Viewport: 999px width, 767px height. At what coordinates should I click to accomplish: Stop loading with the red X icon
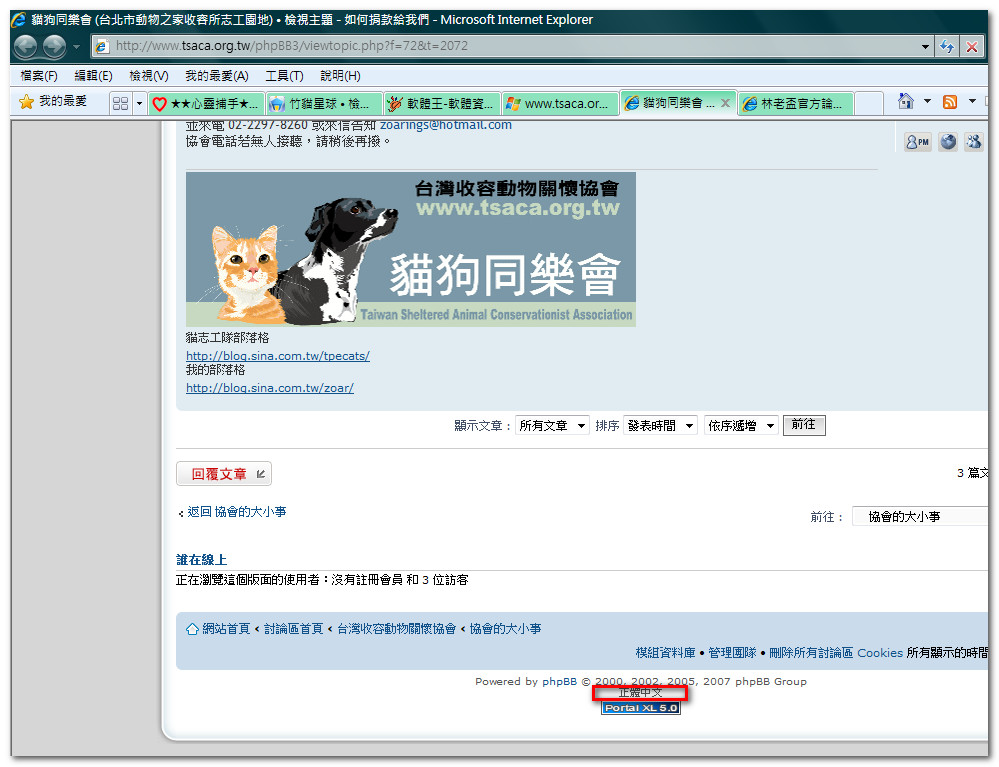[x=972, y=47]
